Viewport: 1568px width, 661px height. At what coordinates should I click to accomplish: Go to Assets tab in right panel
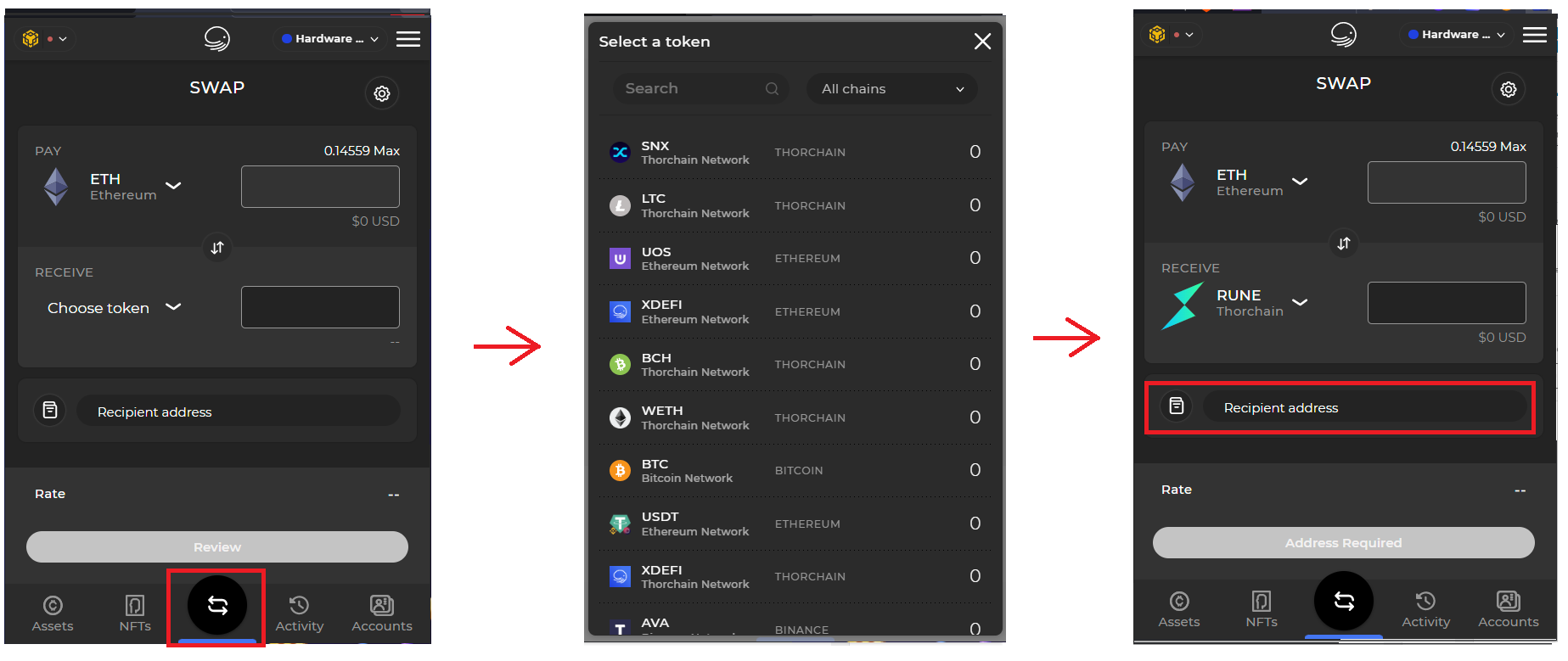(x=1179, y=609)
